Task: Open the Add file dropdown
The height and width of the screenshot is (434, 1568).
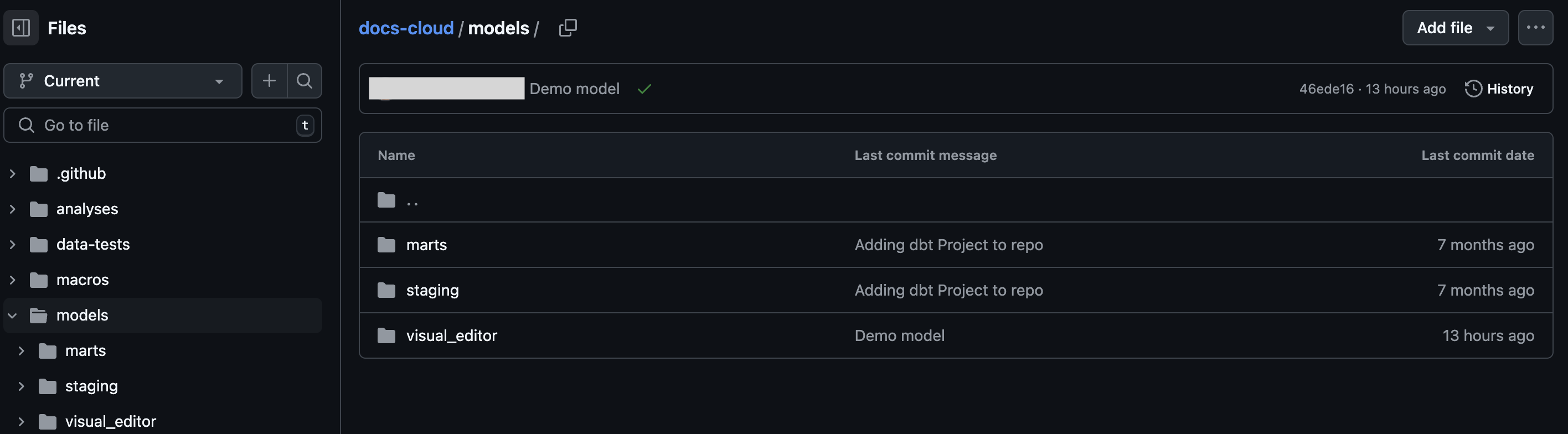Action: pos(1455,27)
